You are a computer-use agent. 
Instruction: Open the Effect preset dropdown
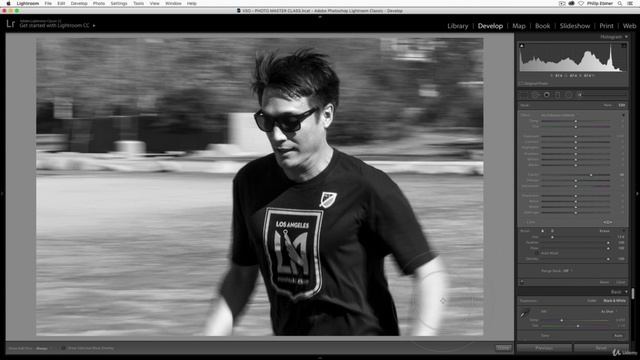[x=558, y=115]
